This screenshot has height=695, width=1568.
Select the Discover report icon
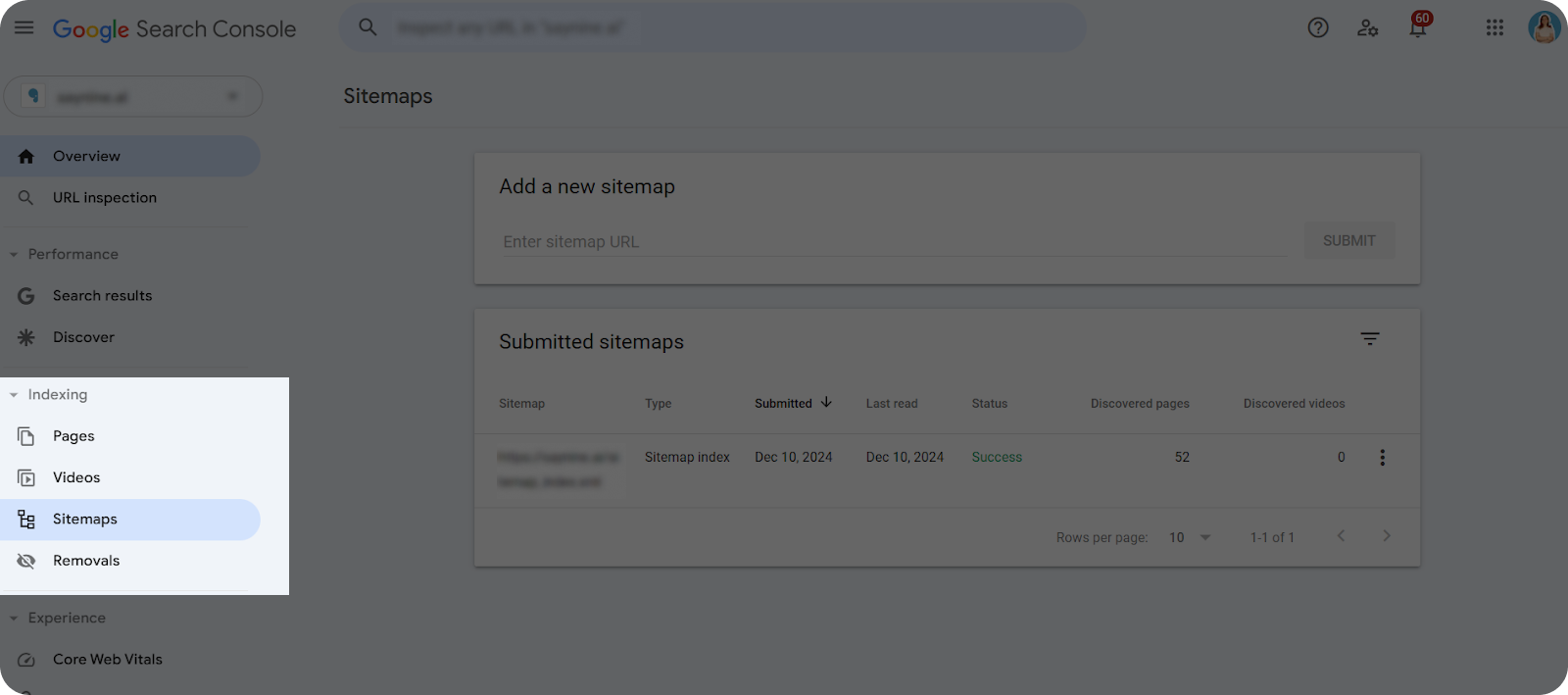click(x=26, y=336)
